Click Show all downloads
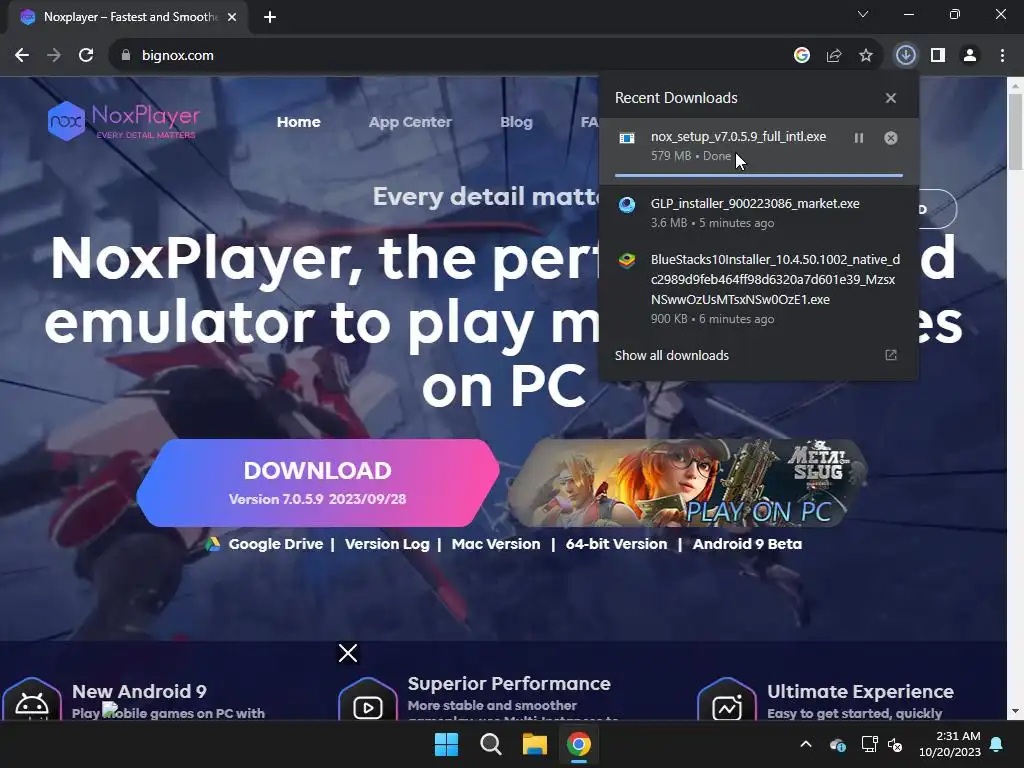Screen dimensions: 1024x768 671,355
